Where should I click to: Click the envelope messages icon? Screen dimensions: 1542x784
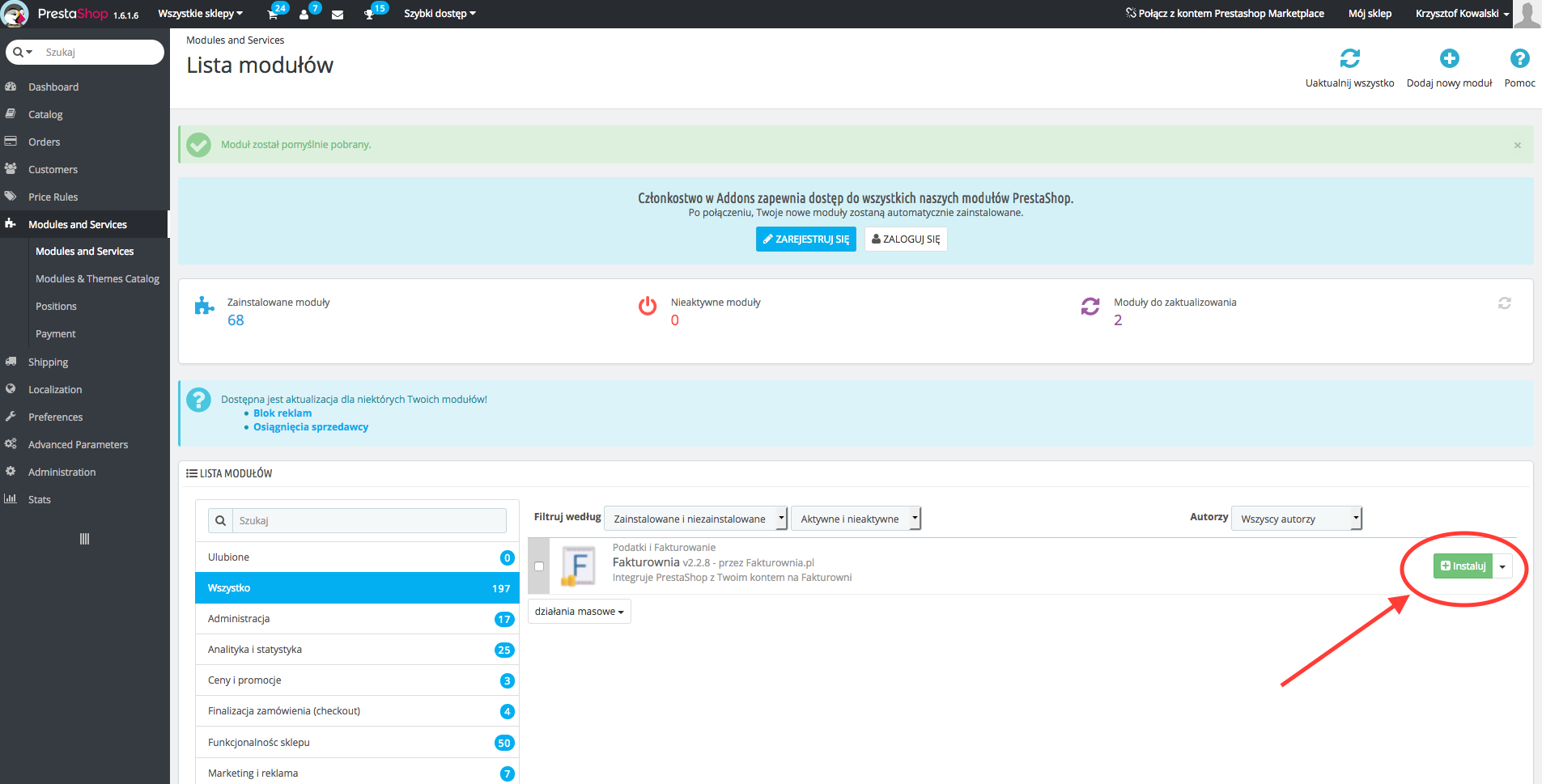coord(338,15)
